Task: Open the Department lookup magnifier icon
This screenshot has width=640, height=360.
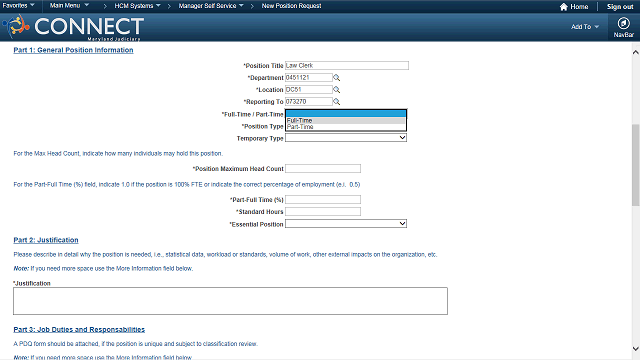Action: click(336, 78)
